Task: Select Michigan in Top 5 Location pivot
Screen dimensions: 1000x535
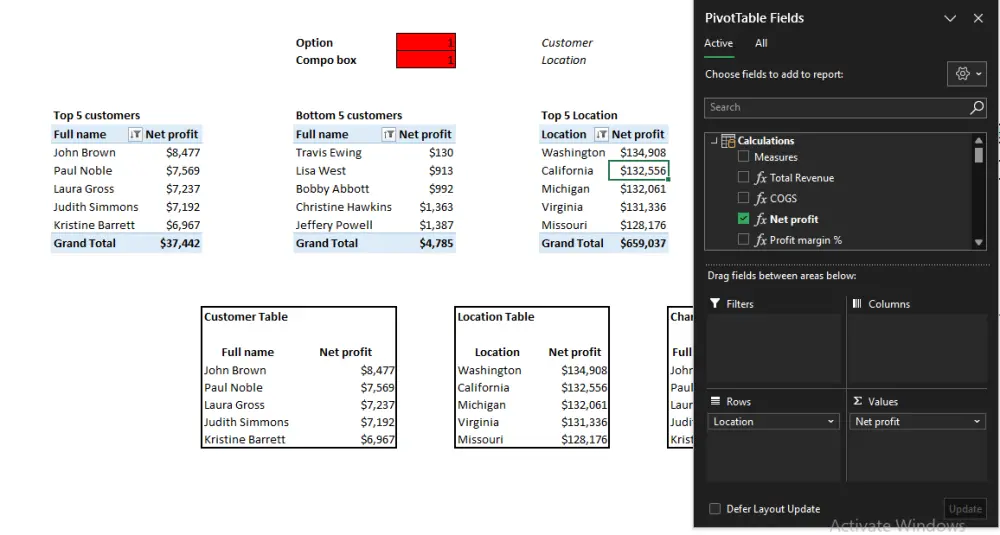Action: pyautogui.click(x=565, y=189)
